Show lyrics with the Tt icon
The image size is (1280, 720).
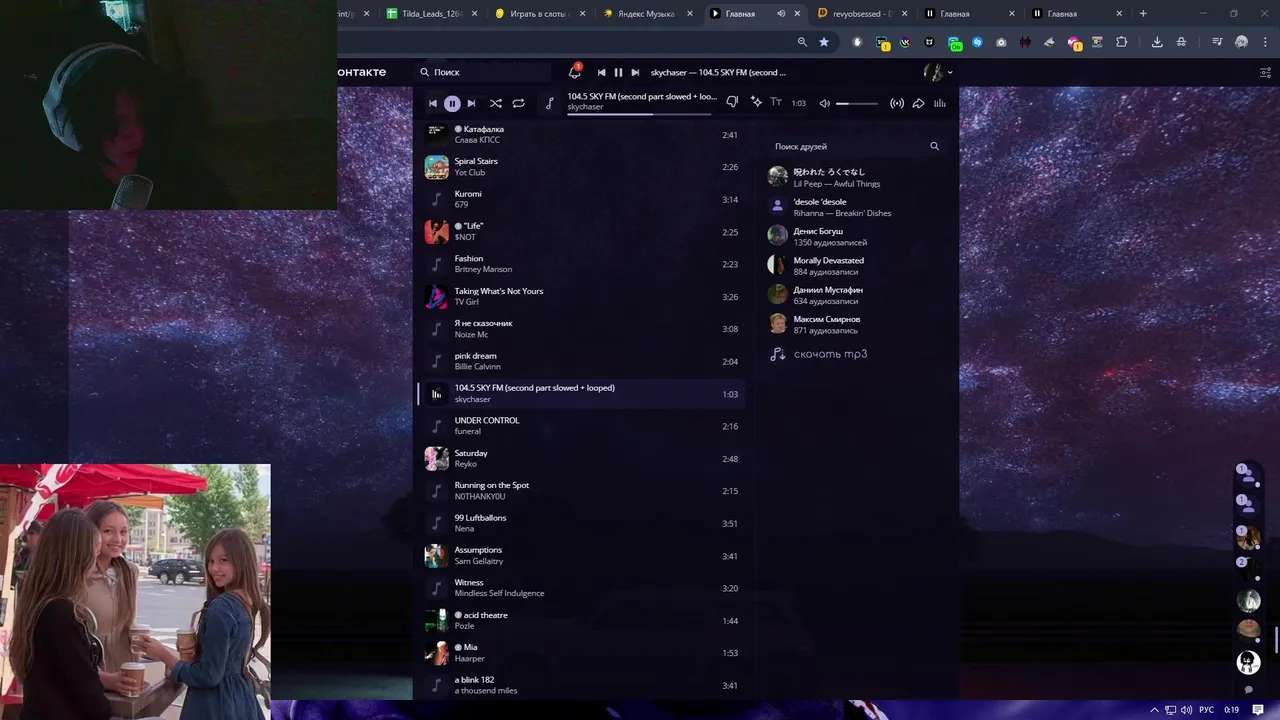click(775, 102)
